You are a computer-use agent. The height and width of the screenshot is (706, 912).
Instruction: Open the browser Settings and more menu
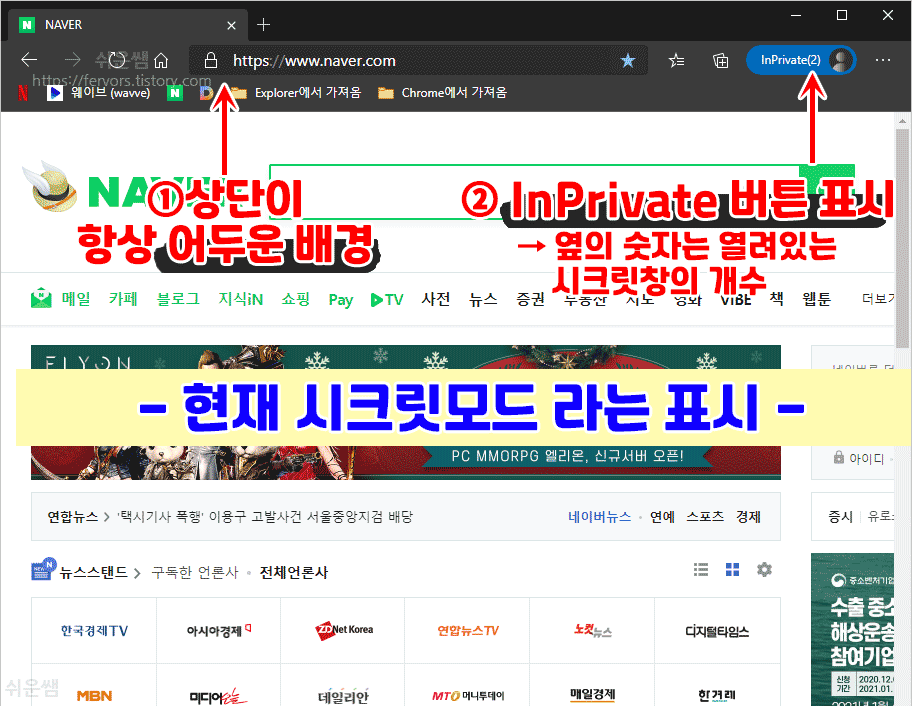(x=882, y=60)
